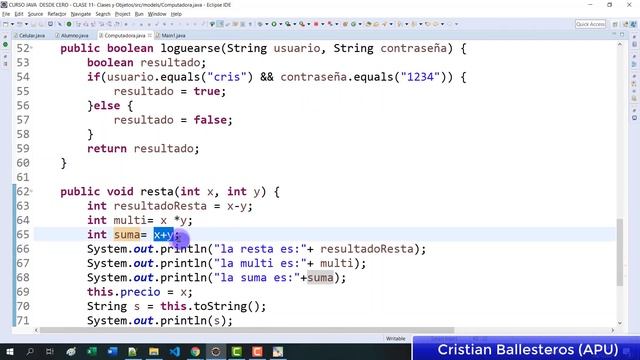640x360 pixels.
Task: Click the return resultado statement line
Action: point(143,149)
